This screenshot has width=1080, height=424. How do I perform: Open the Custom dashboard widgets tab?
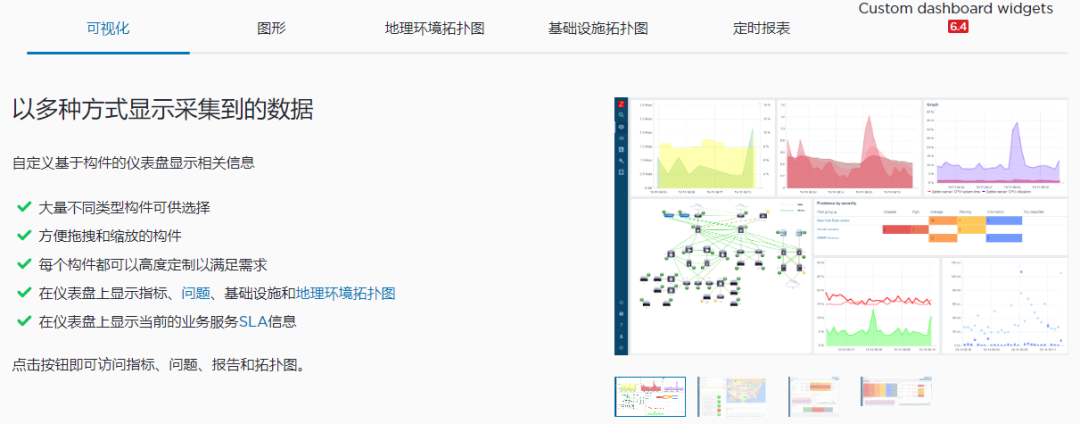tap(958, 9)
